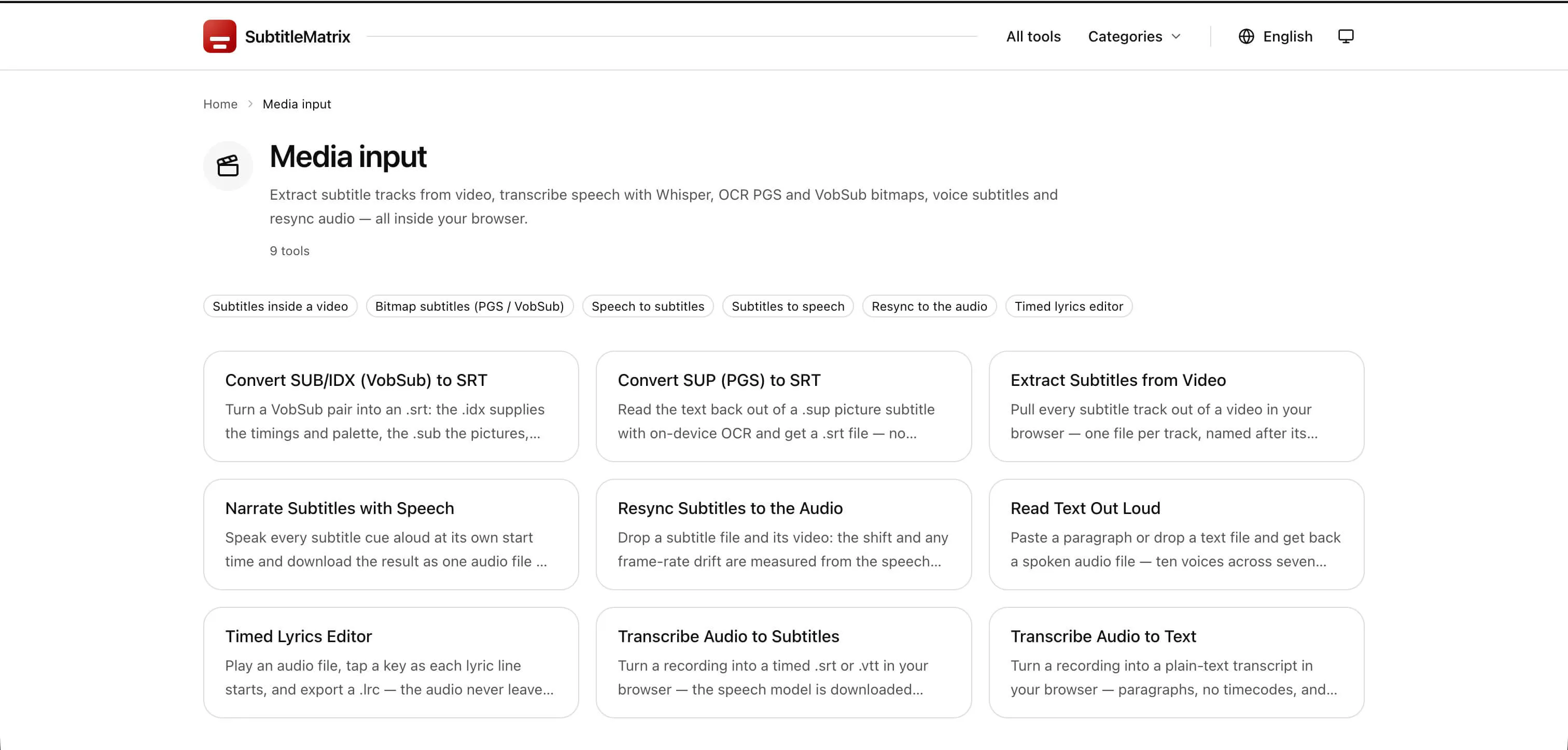Select the 'Resync to the audio' chip

click(x=929, y=306)
